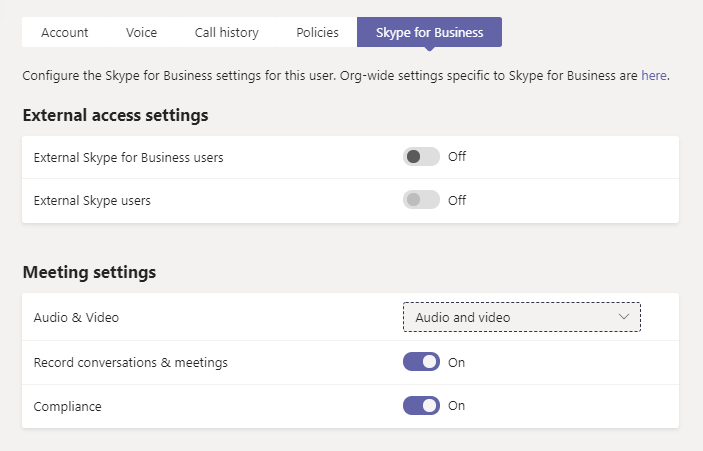
Task: Click Off text beside External Skype users
Action: coord(457,200)
